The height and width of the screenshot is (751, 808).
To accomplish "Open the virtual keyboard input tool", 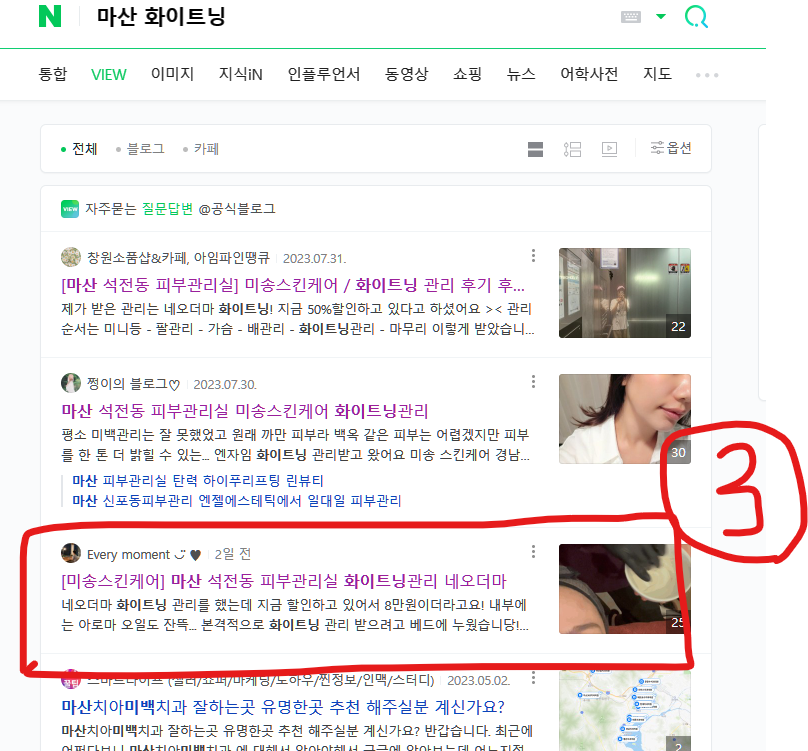I will coord(631,16).
